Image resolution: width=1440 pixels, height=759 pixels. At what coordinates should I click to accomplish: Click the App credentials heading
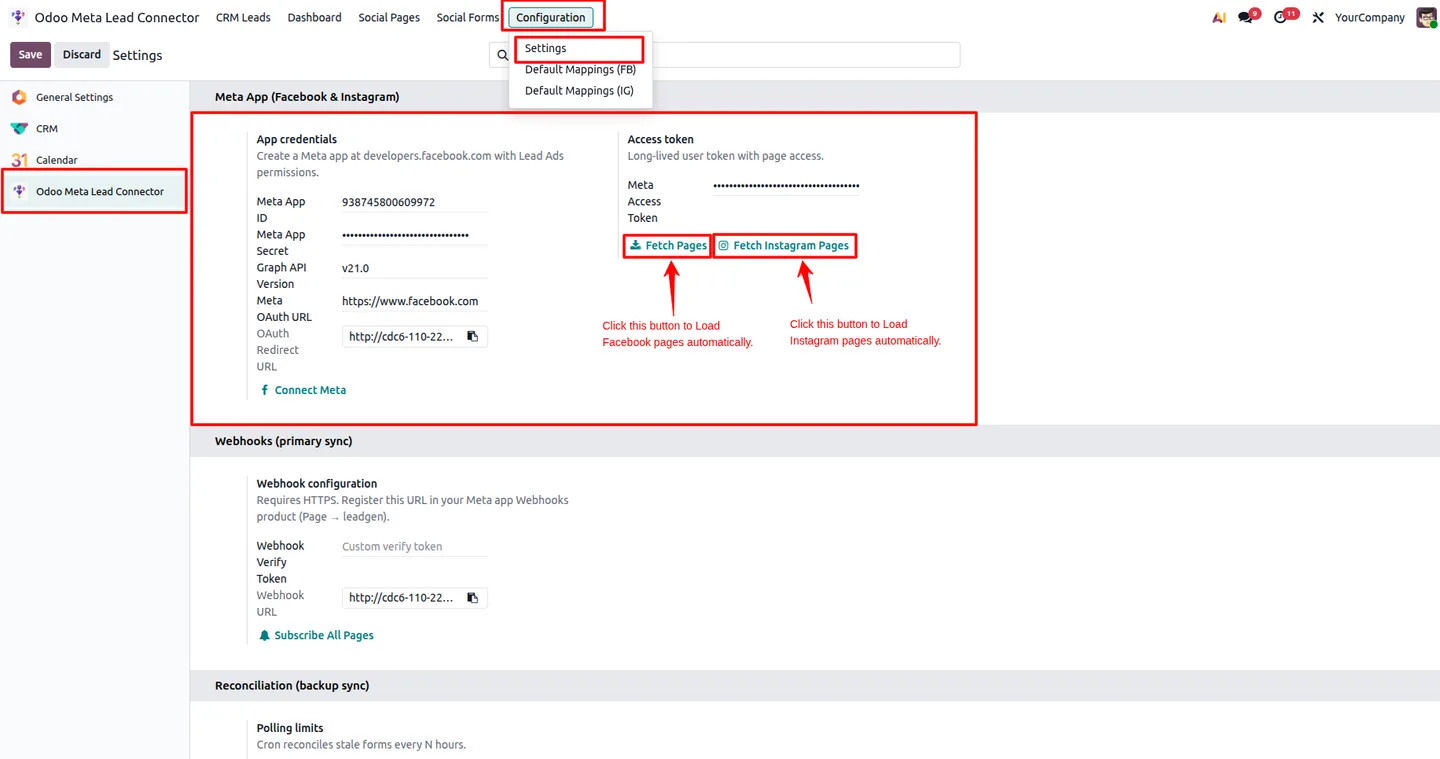point(297,140)
